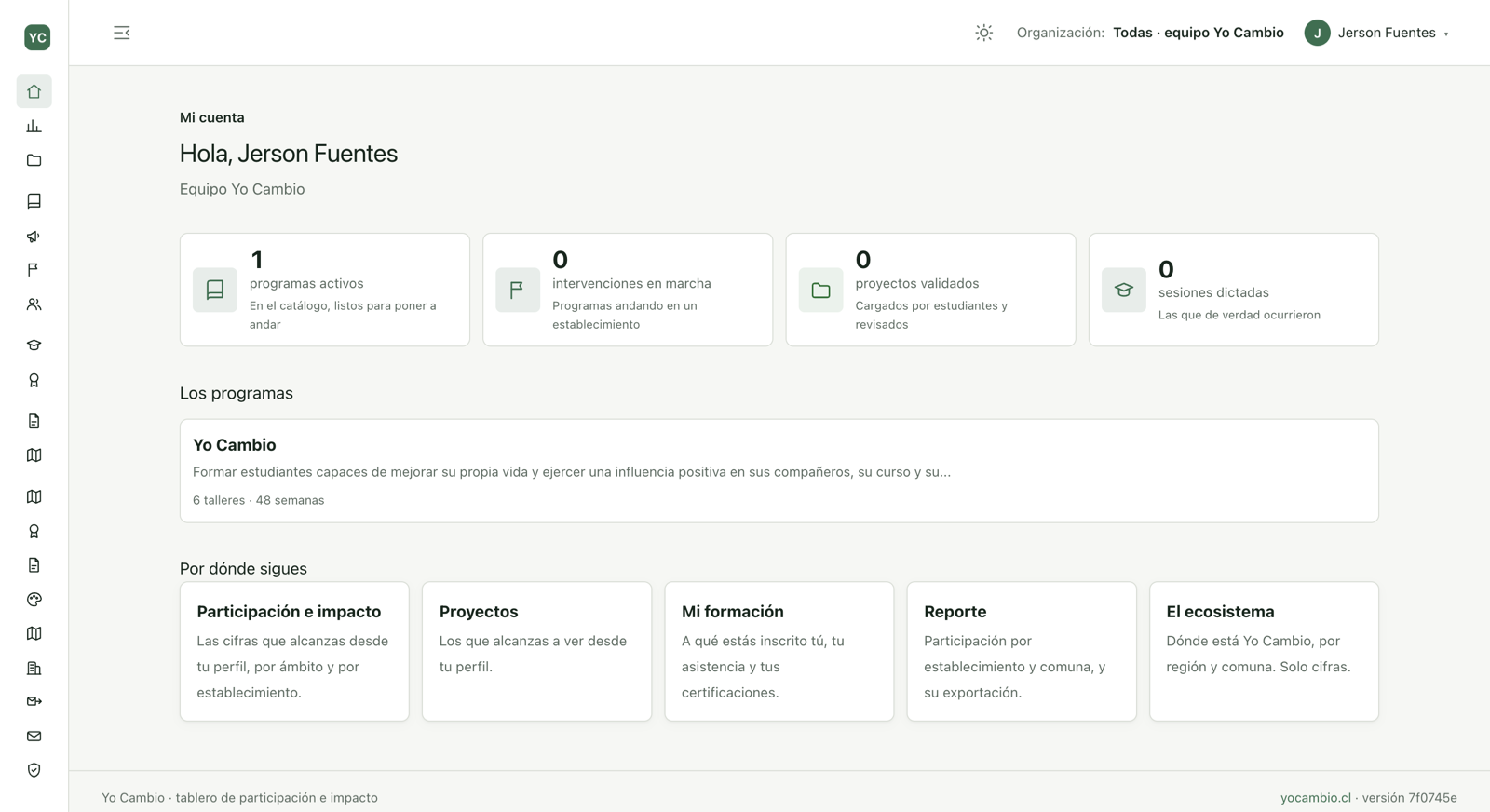Open the 'El ecosistema' card

click(x=1264, y=651)
